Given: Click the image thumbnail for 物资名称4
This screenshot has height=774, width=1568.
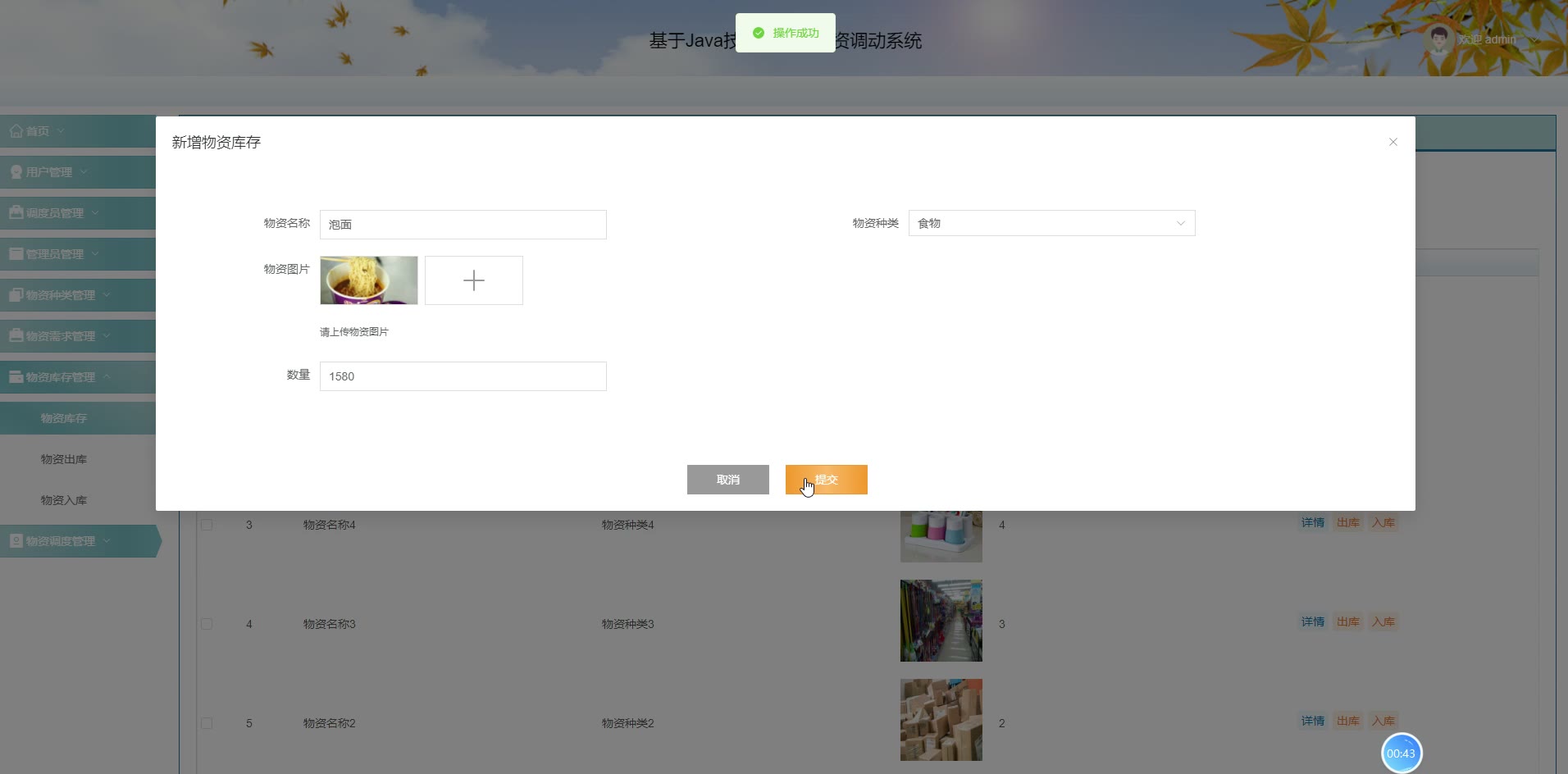Looking at the screenshot, I should [x=941, y=536].
